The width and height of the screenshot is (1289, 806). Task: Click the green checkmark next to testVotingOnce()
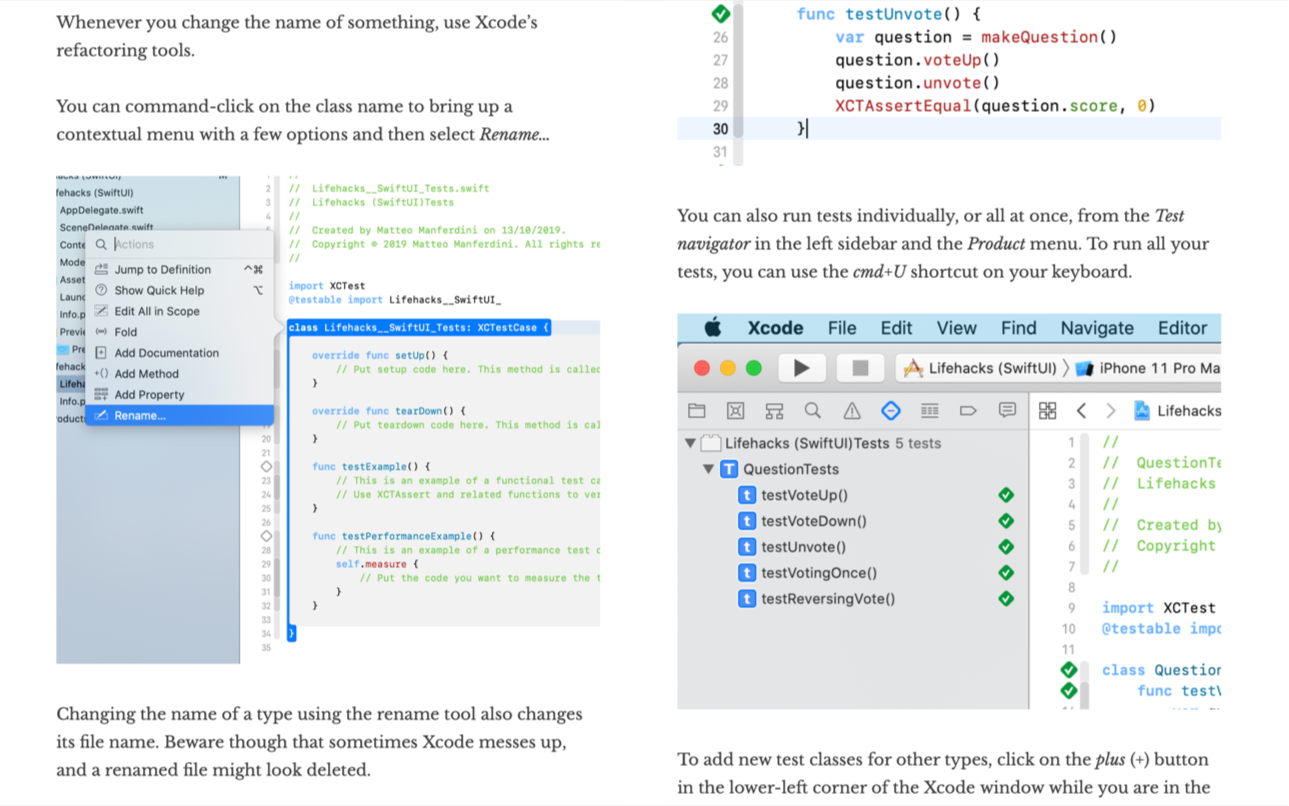point(1006,573)
